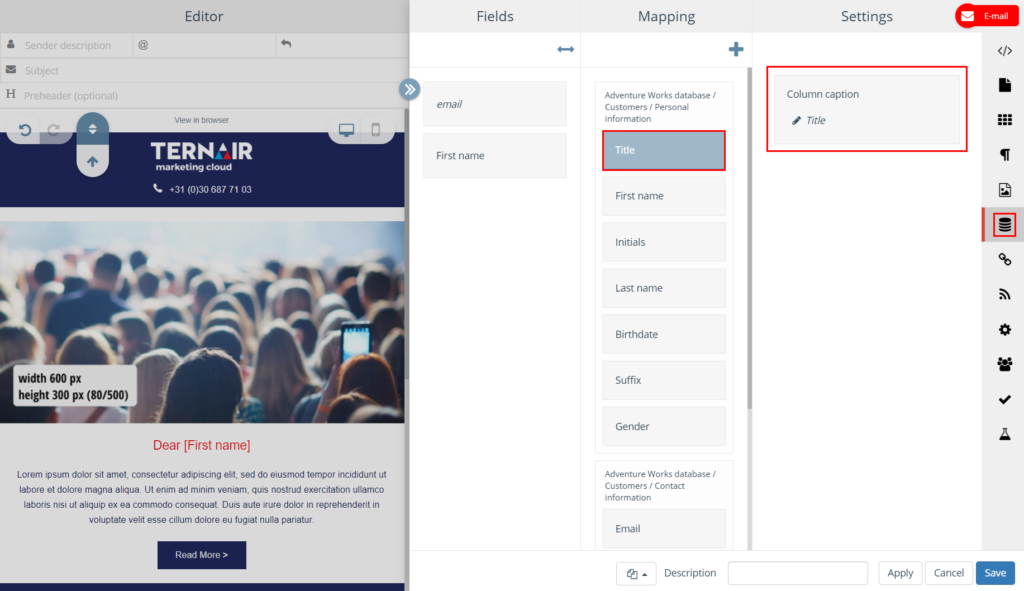Open the document page icon in sidebar
Viewport: 1024px width, 591px height.
(x=1004, y=86)
